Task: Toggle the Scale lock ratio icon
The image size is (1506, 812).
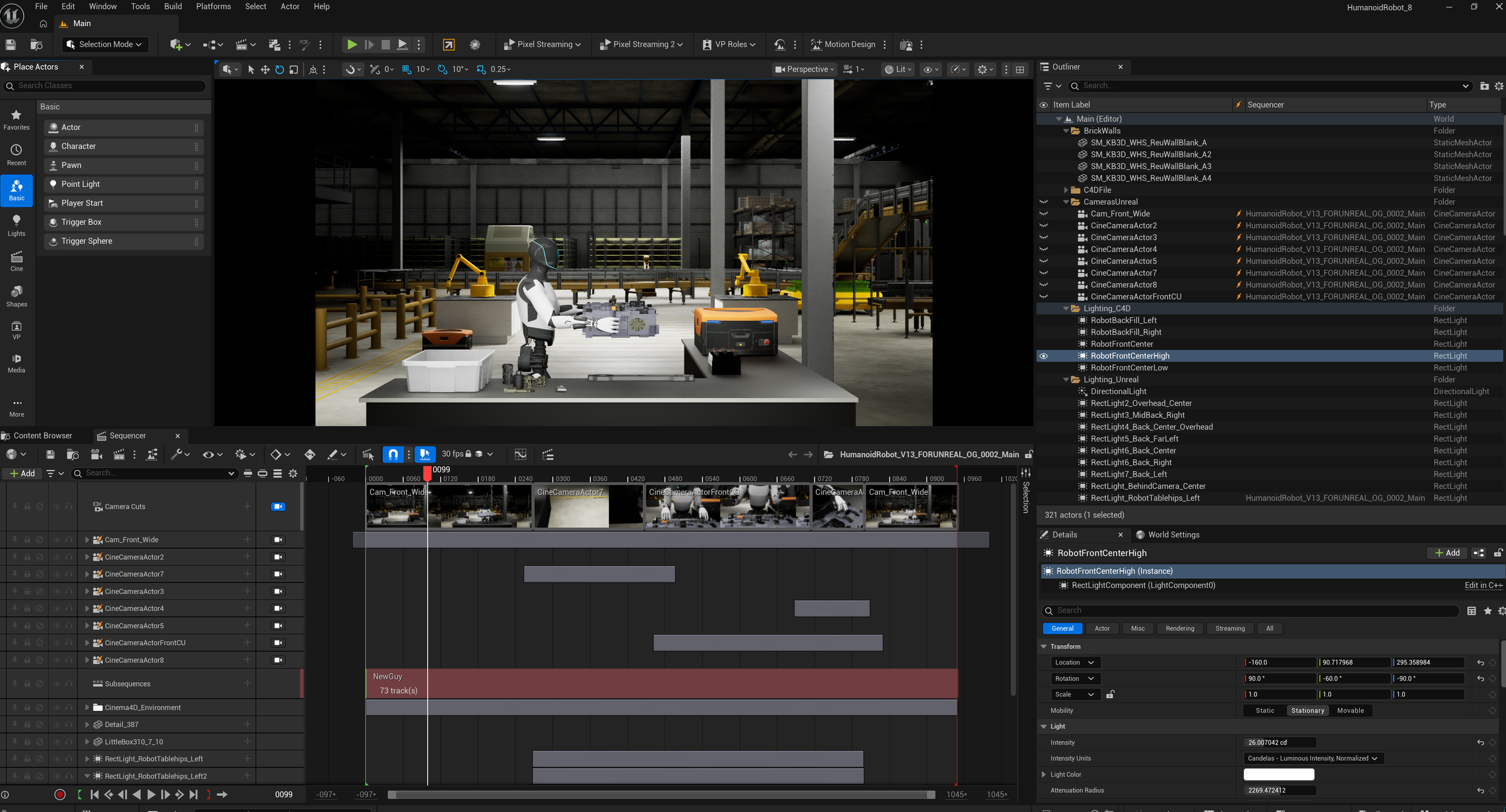Action: pyautogui.click(x=1110, y=695)
